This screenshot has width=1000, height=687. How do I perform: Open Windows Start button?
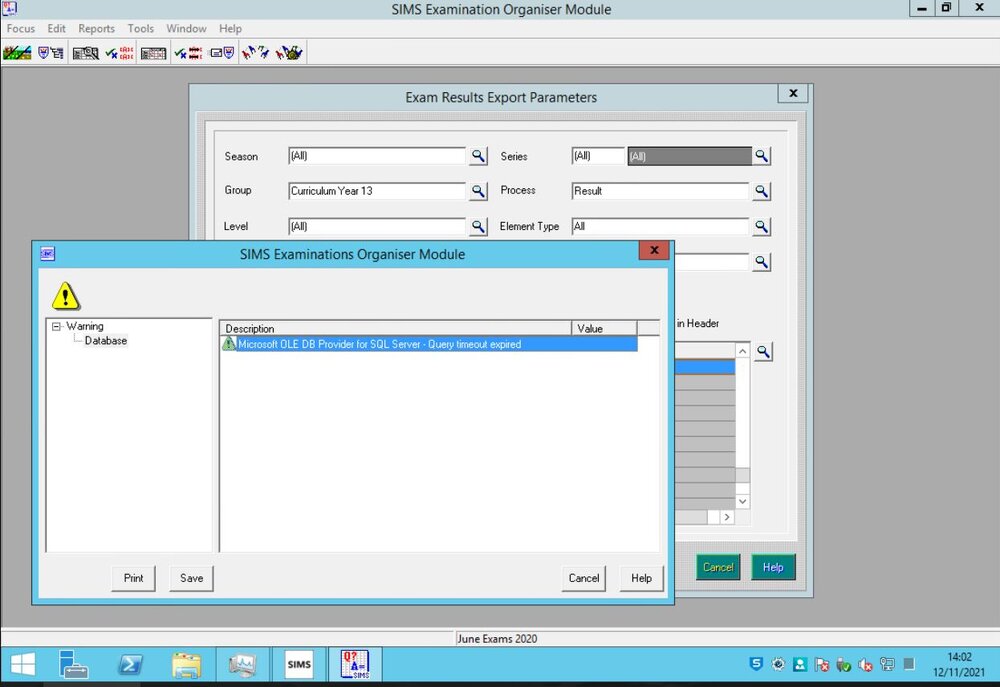point(23,665)
